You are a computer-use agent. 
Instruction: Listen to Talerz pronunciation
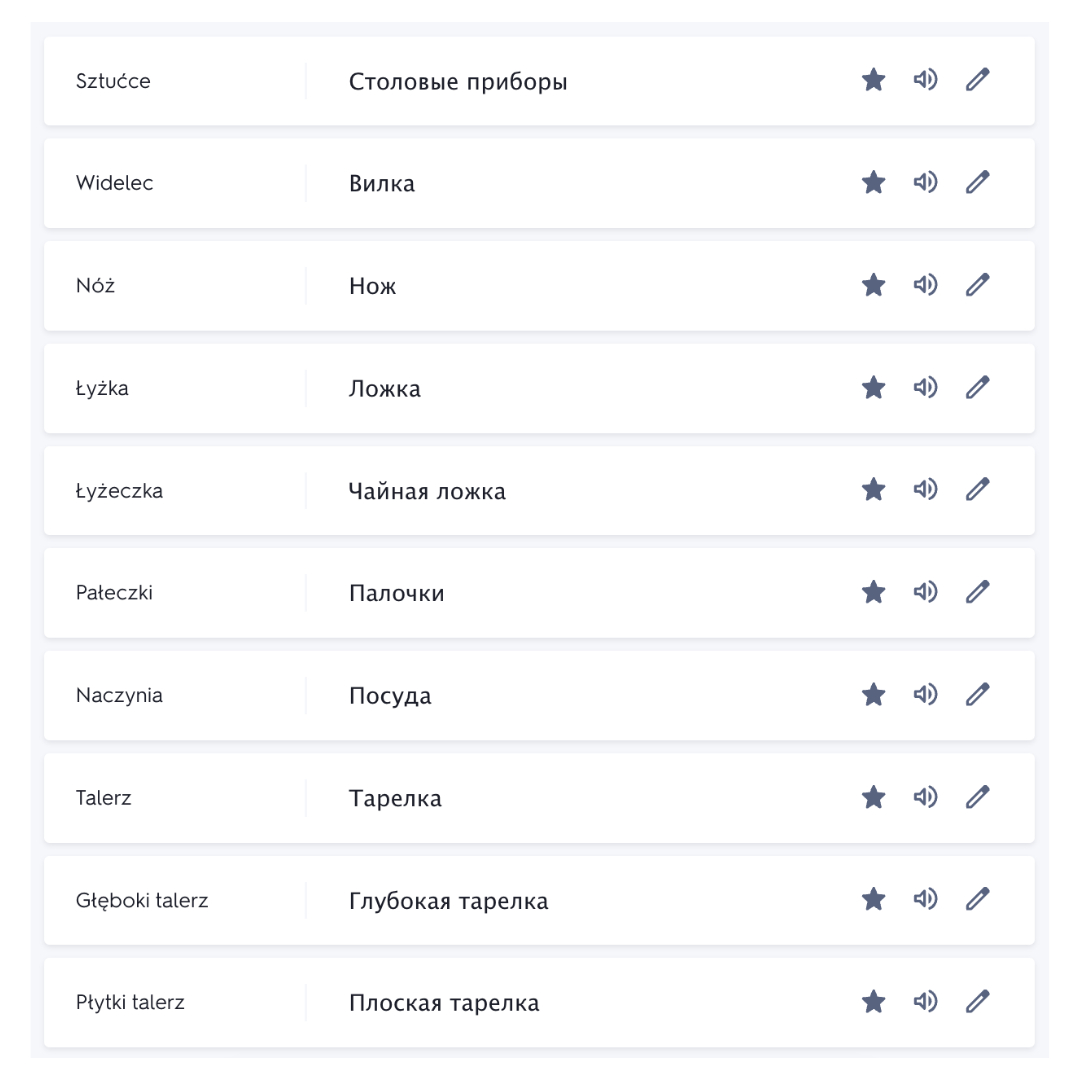[925, 797]
